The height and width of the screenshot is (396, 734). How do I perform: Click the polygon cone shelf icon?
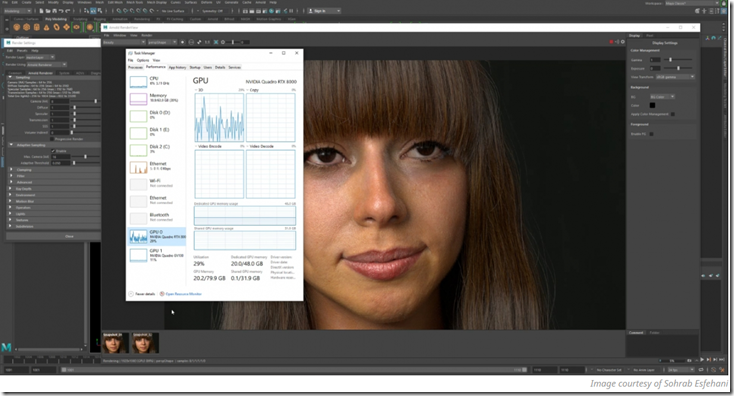click(x=46, y=27)
